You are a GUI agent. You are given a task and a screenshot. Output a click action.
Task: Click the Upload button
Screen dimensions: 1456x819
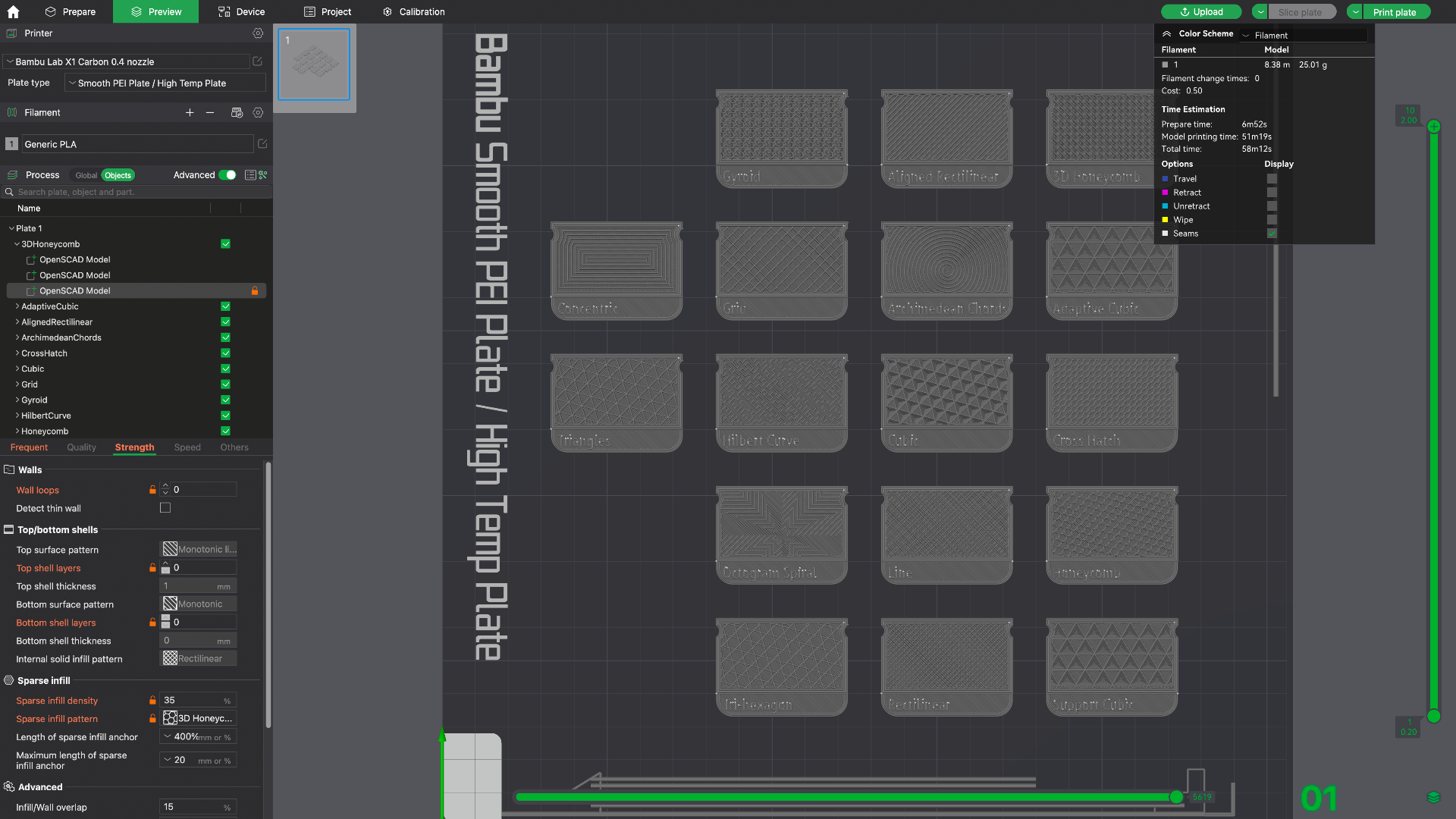[x=1201, y=11]
